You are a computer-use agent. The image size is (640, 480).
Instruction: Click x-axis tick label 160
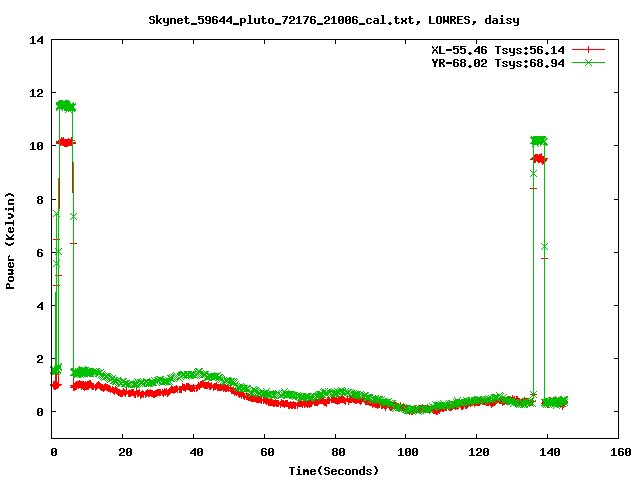[621, 452]
